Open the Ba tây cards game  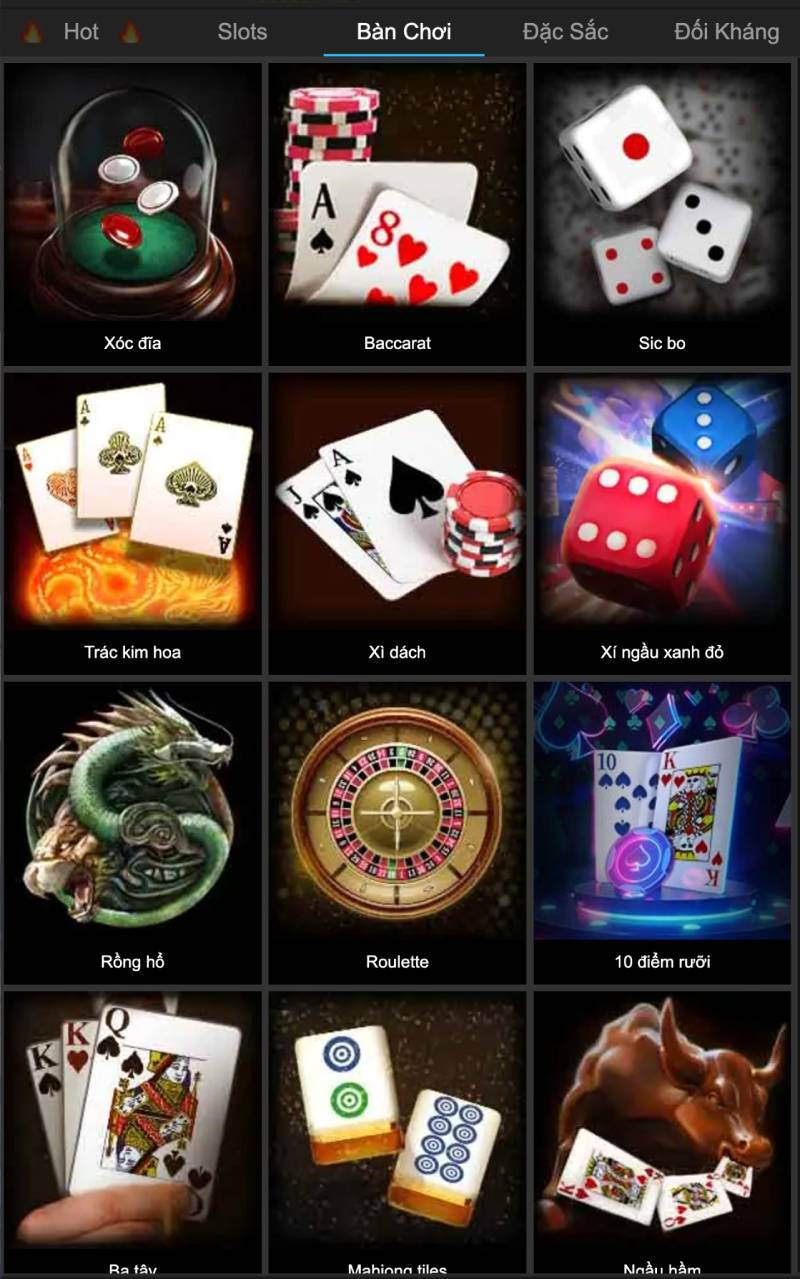133,1135
